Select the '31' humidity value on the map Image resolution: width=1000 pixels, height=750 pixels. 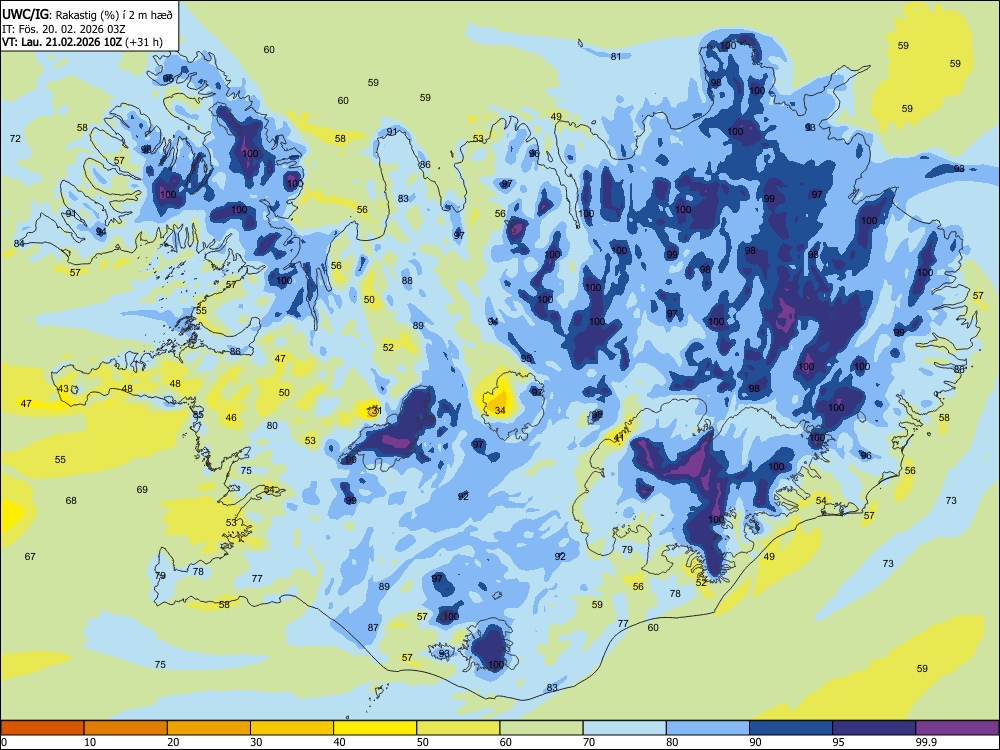coord(376,410)
